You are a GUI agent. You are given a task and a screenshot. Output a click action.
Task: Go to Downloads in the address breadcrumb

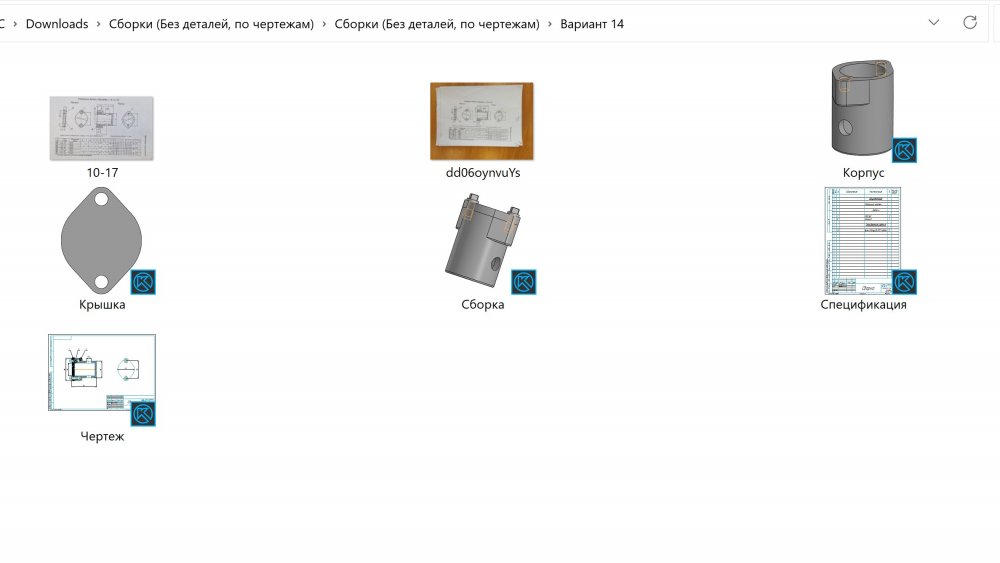click(57, 24)
